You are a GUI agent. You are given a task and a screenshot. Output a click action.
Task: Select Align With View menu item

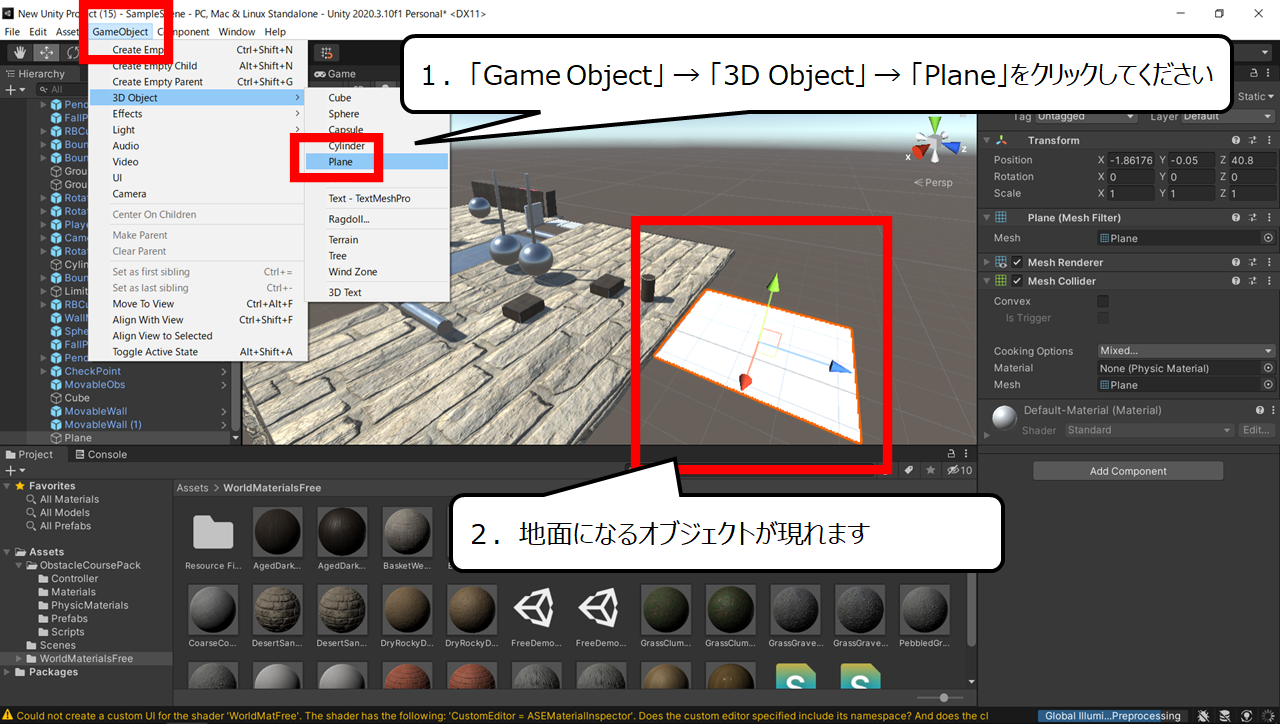(x=198, y=320)
